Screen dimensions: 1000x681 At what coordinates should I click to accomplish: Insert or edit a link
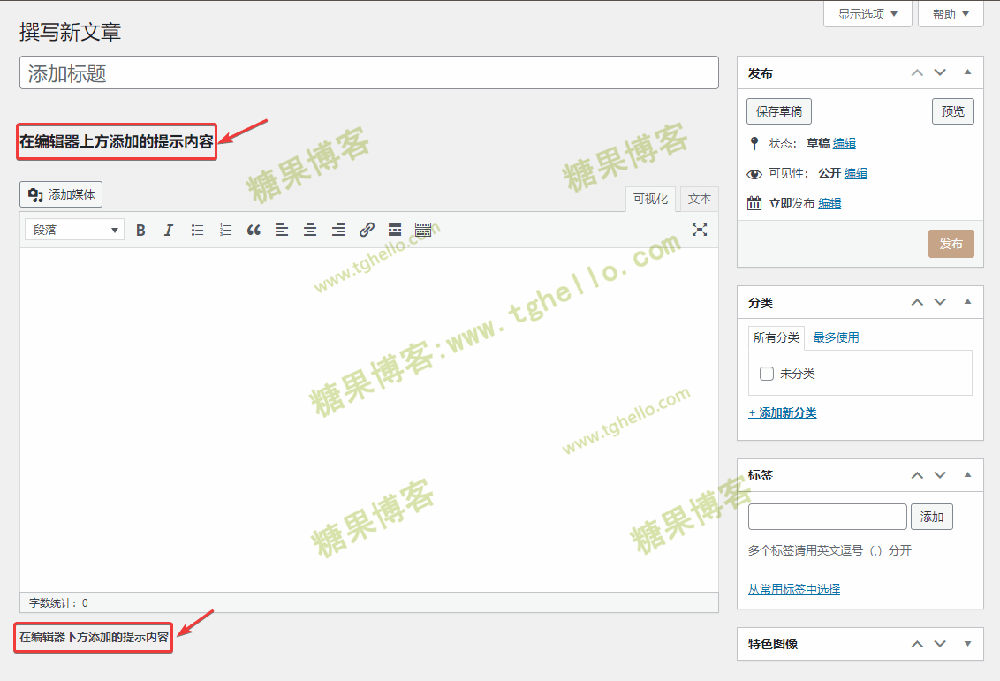tap(367, 230)
